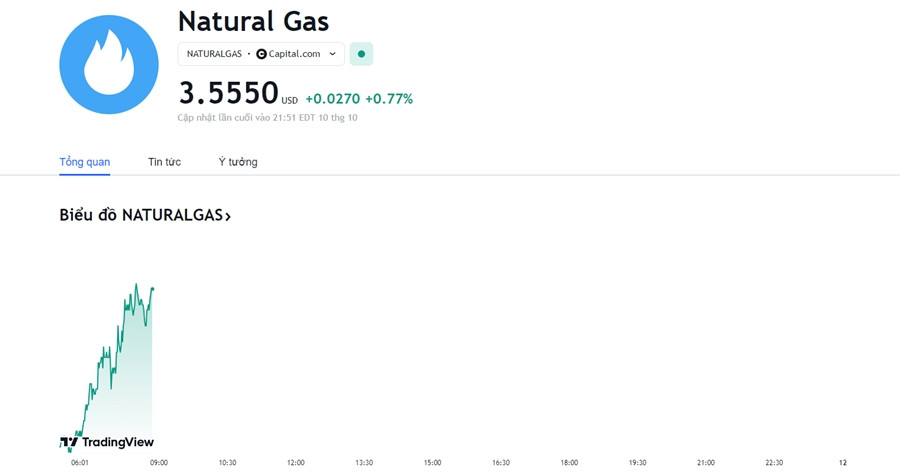Click the Natural Gas flame logo
Viewport: 900px width, 475px height.
coord(109,64)
